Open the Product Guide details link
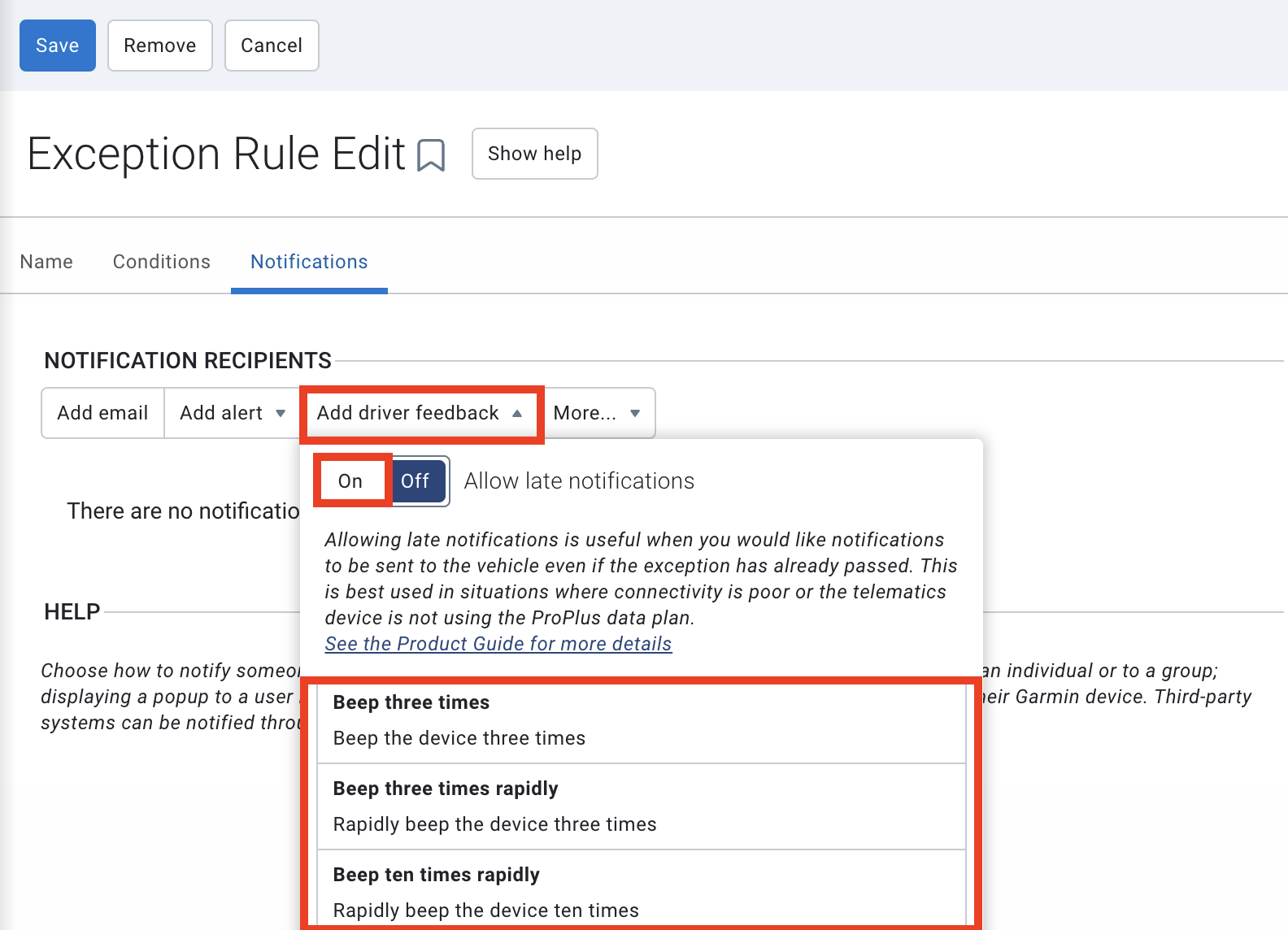This screenshot has width=1288, height=930. [498, 644]
